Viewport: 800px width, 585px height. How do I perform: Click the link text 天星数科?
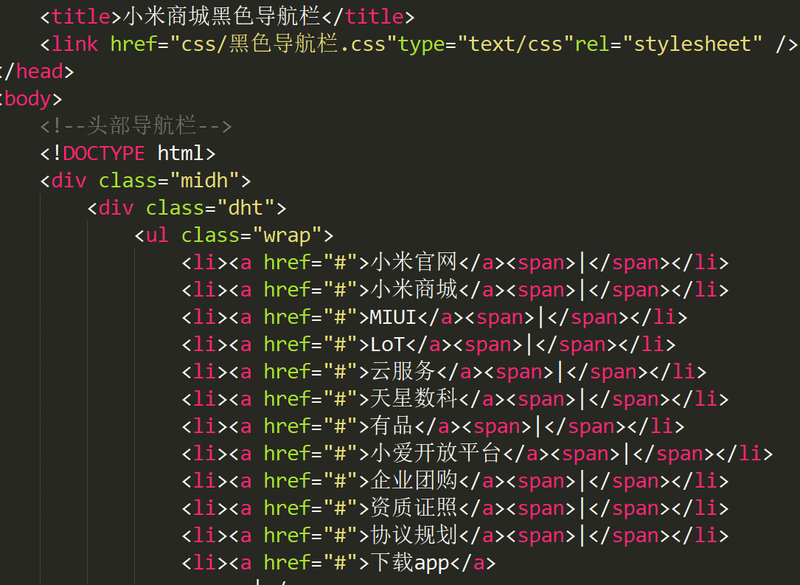pos(413,399)
